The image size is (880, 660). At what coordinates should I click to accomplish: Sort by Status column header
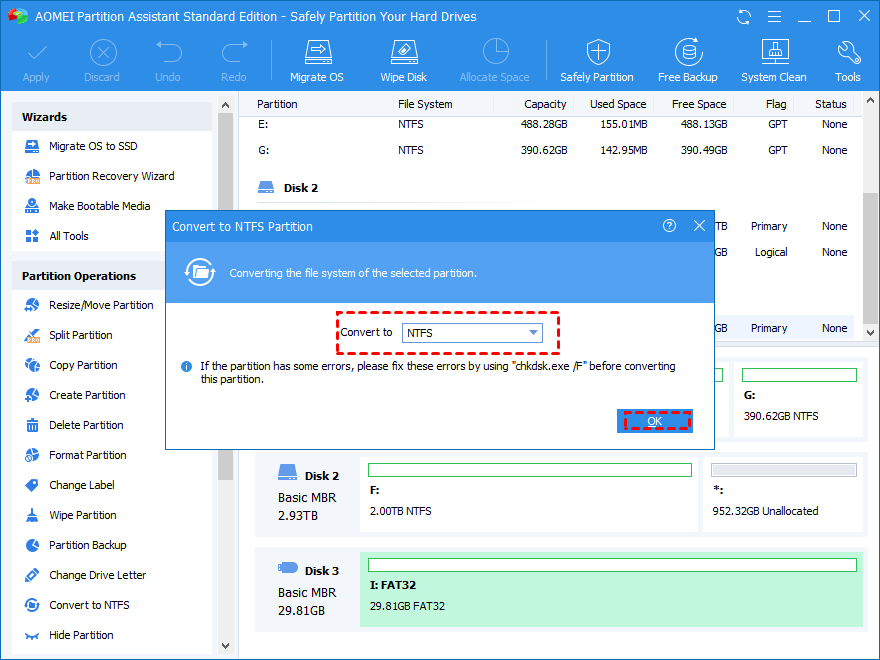[831, 104]
